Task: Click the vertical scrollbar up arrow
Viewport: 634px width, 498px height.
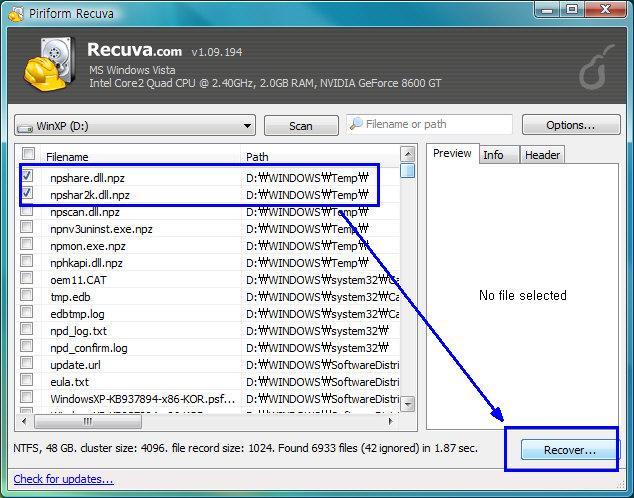Action: coord(408,154)
